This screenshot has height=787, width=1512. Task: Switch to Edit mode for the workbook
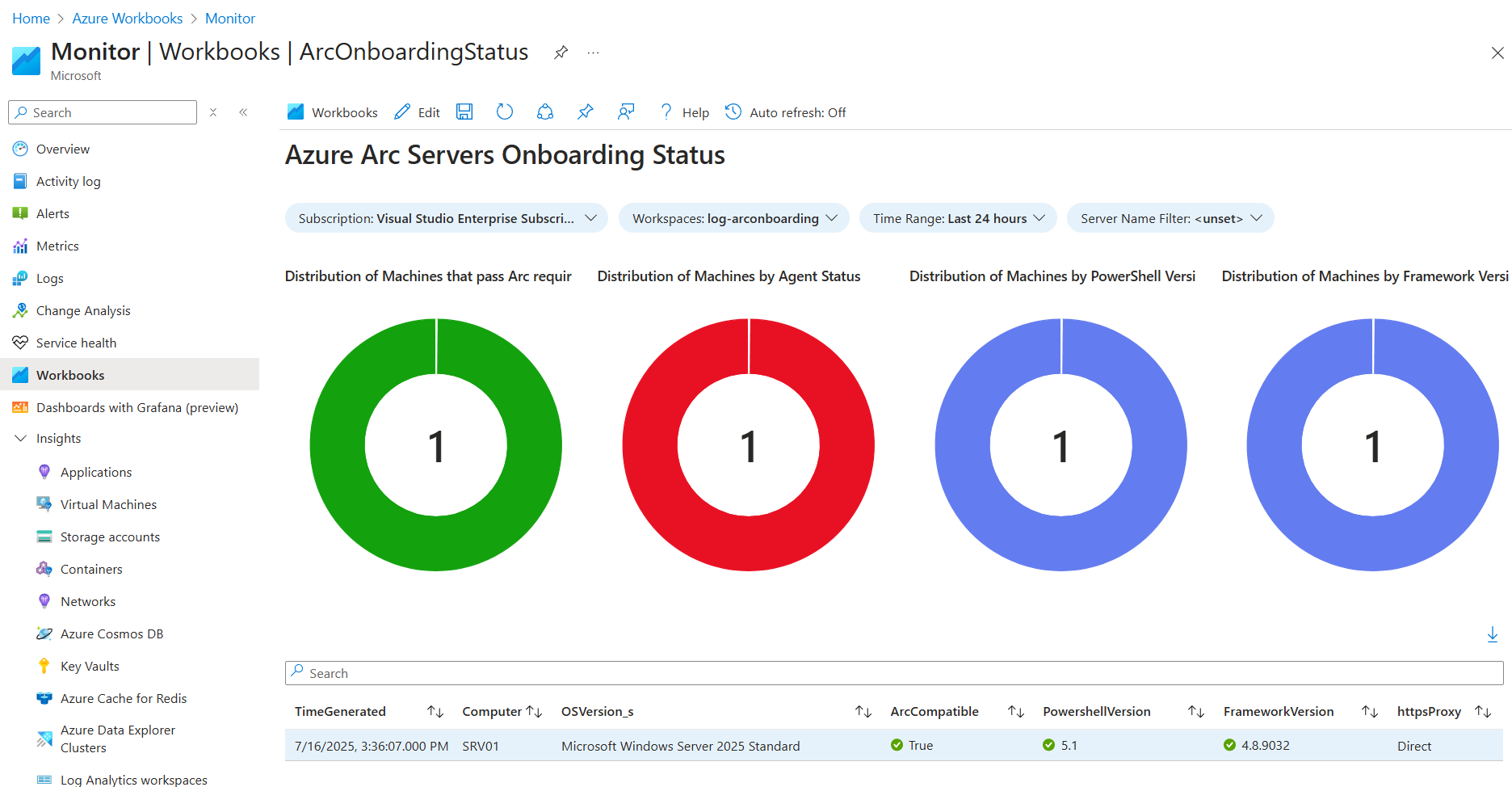click(417, 112)
